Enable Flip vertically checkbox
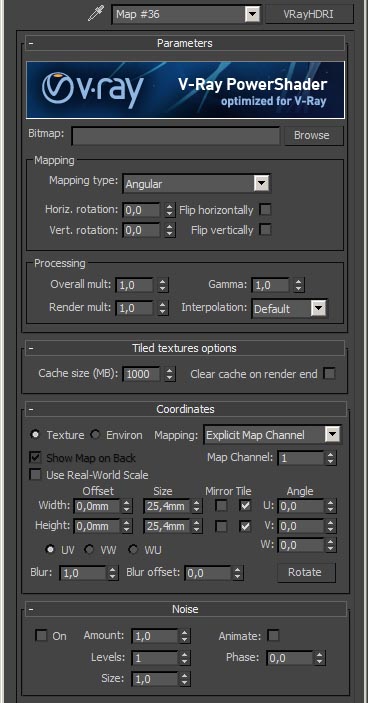 click(266, 230)
